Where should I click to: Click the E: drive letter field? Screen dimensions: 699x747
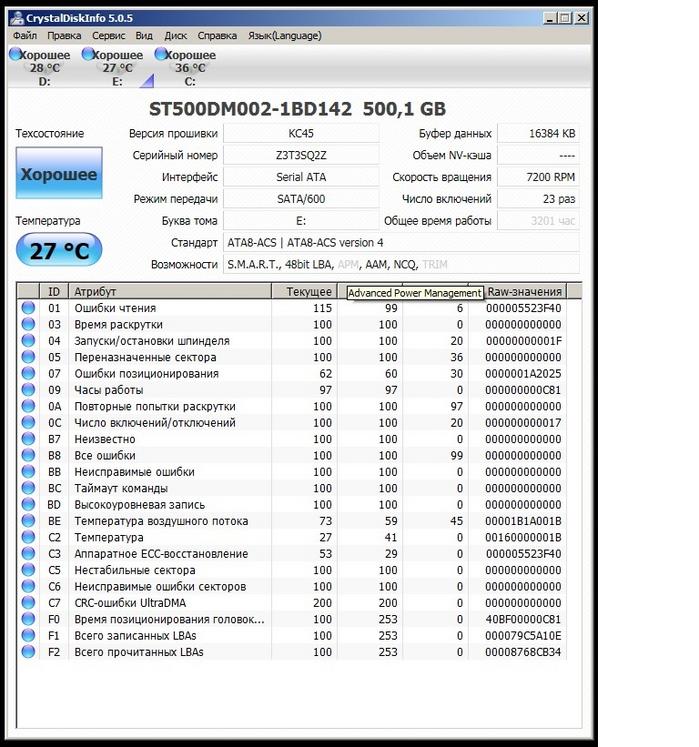tap(301, 221)
